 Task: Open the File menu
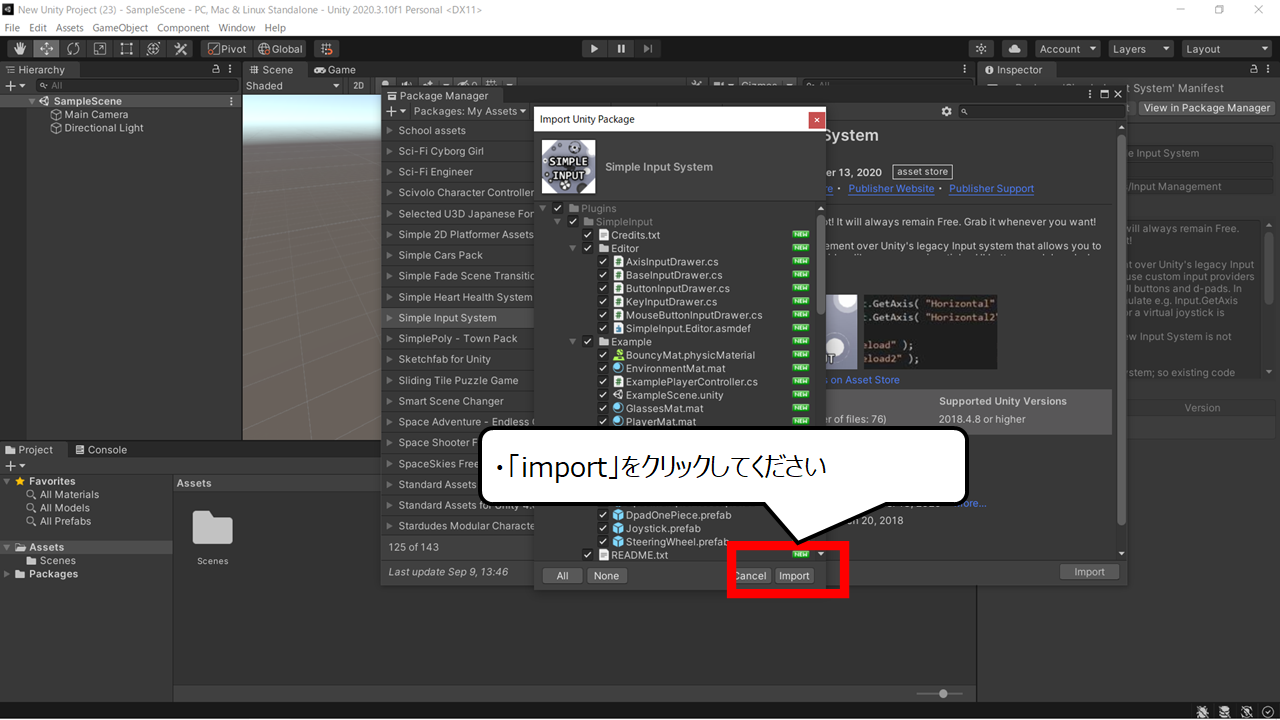pos(12,28)
